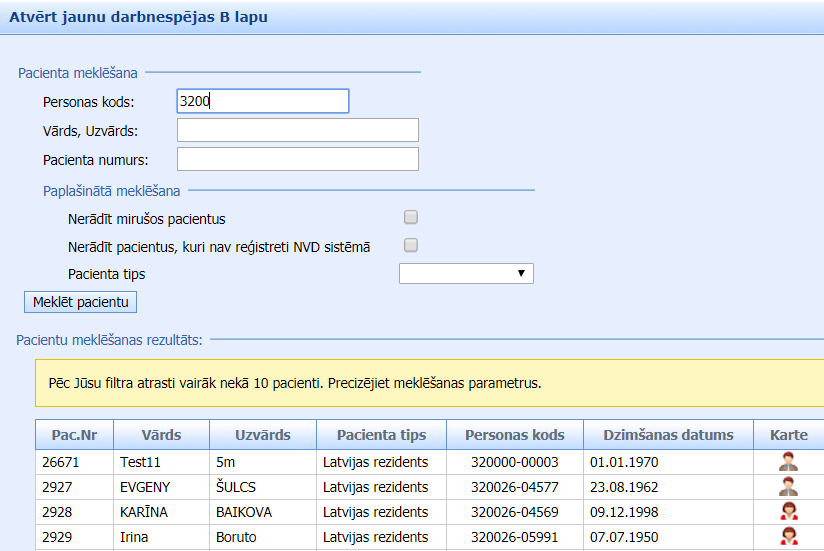The height and width of the screenshot is (551, 824).
Task: Sort by 'Uzvārds' column header
Action: [x=262, y=435]
